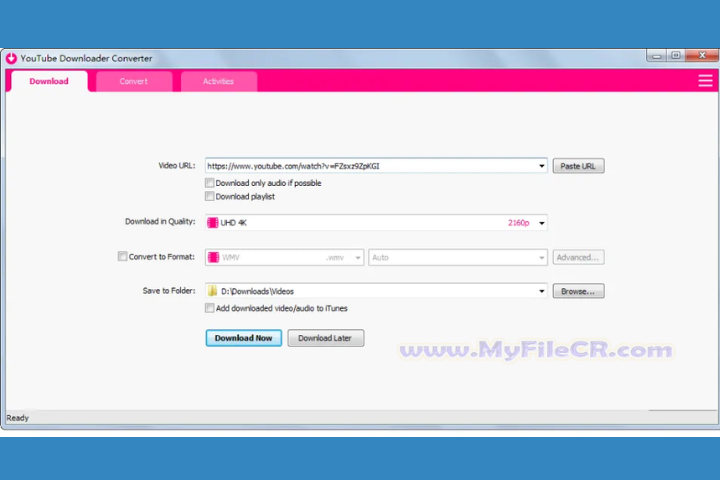
Task: Check Add downloaded video/audio to iTunes
Action: pos(209,308)
